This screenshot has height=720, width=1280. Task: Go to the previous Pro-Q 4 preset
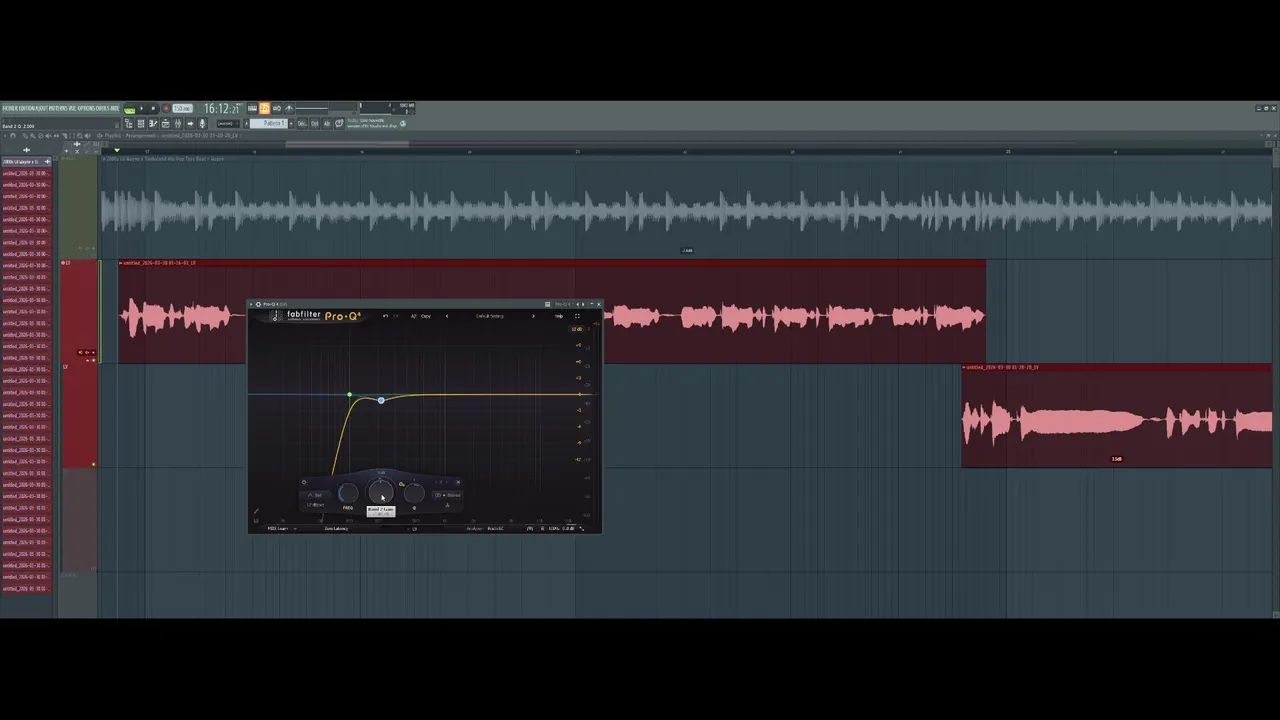[x=447, y=316]
